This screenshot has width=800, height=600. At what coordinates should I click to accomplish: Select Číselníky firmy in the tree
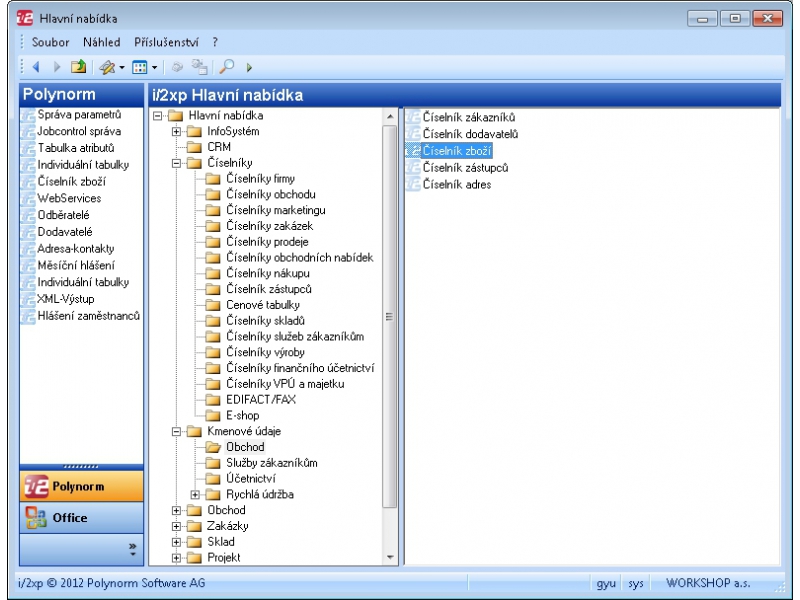(x=260, y=179)
